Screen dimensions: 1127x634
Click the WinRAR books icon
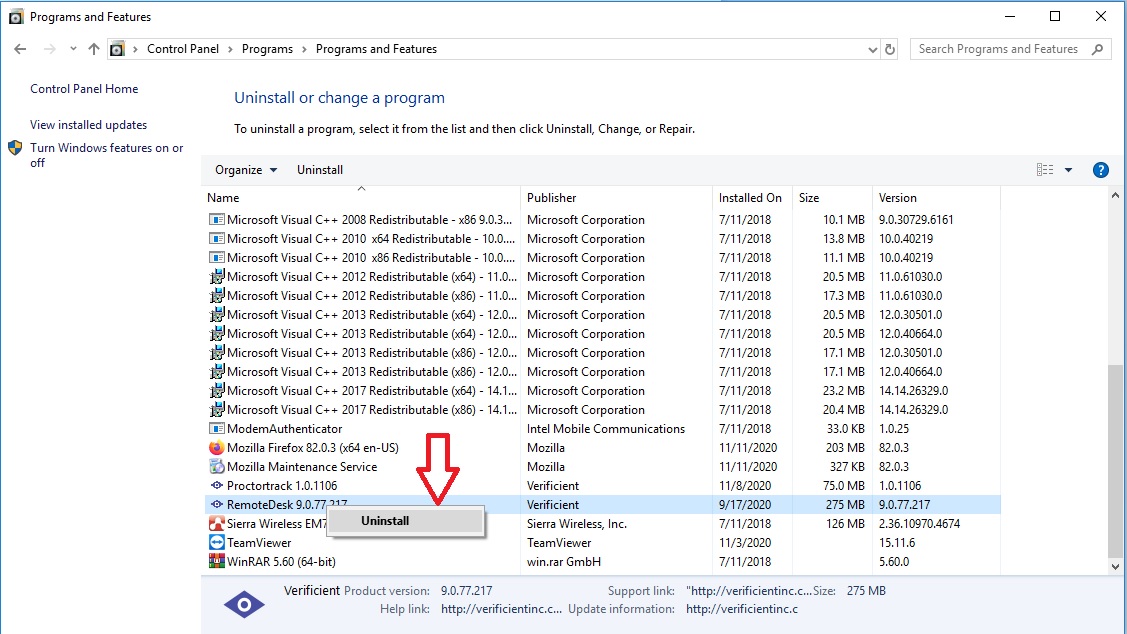tap(216, 561)
